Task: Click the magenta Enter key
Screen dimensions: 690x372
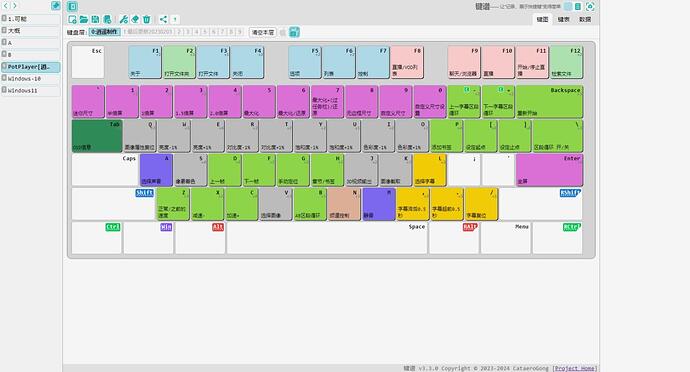Action: (550, 170)
